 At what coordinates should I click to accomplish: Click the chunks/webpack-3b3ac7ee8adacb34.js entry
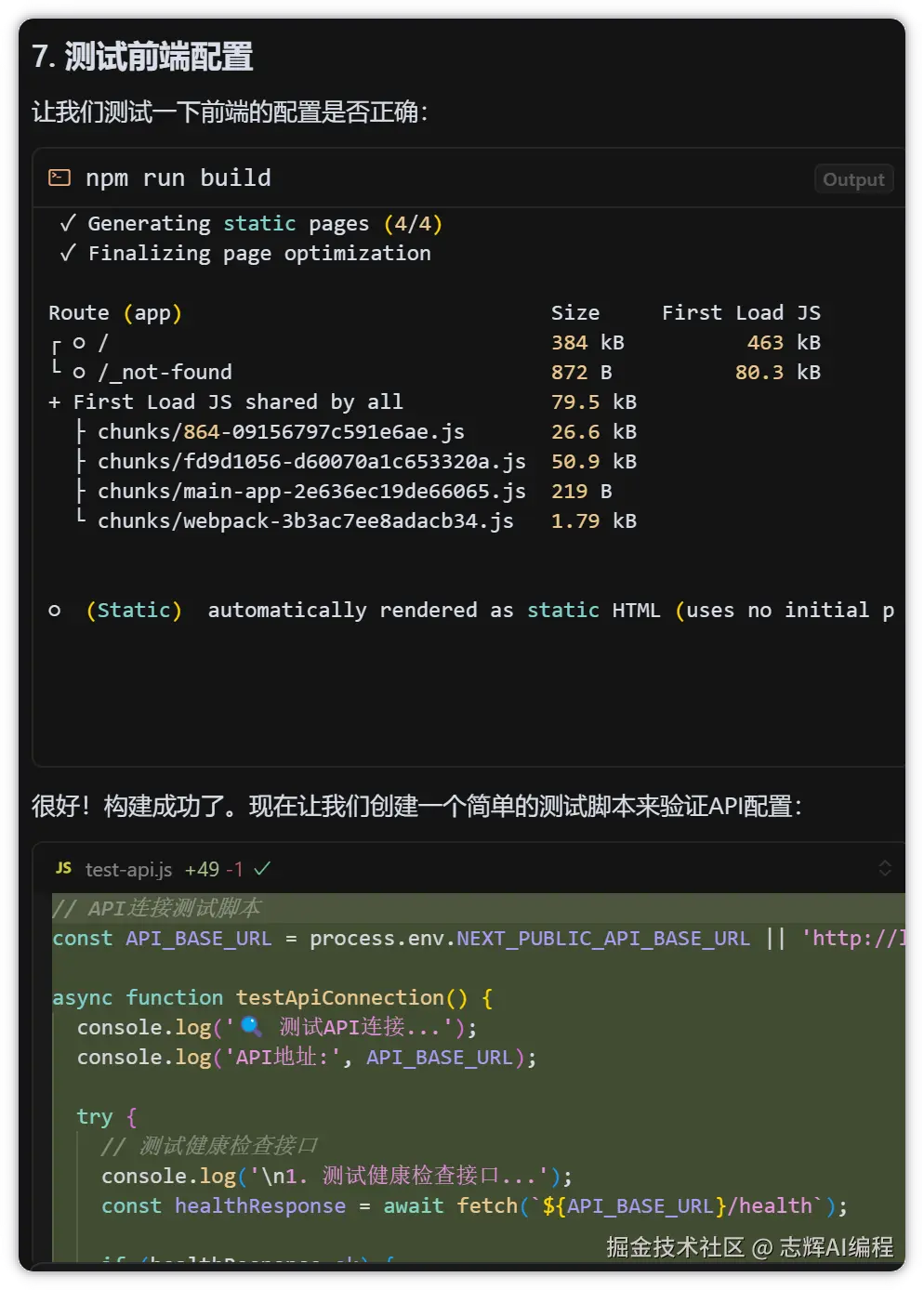(305, 521)
